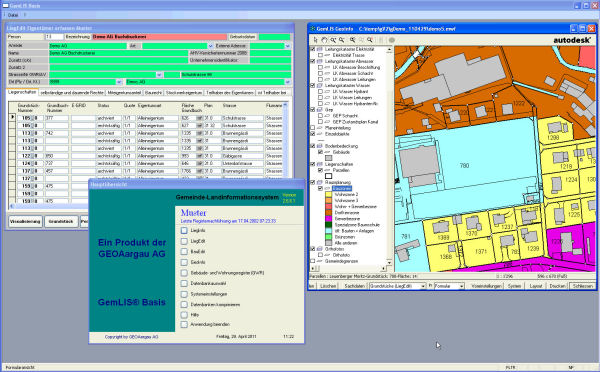
Task: Click the Grundstück button
Action: pyautogui.click(x=61, y=222)
